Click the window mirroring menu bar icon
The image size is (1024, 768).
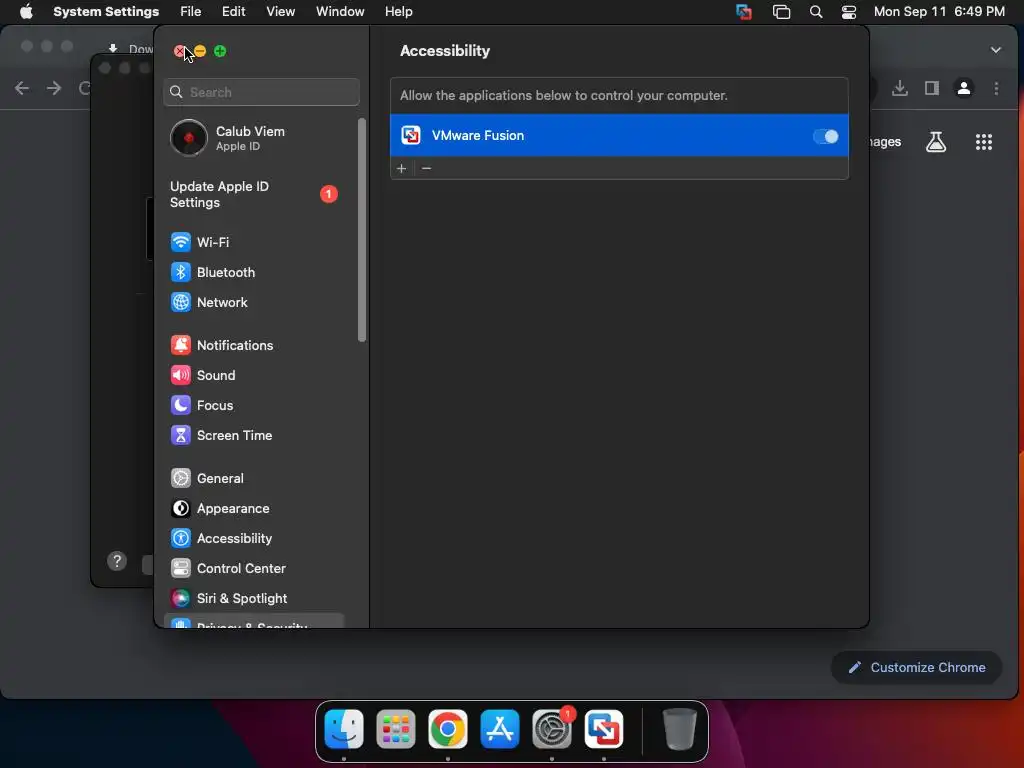click(781, 12)
